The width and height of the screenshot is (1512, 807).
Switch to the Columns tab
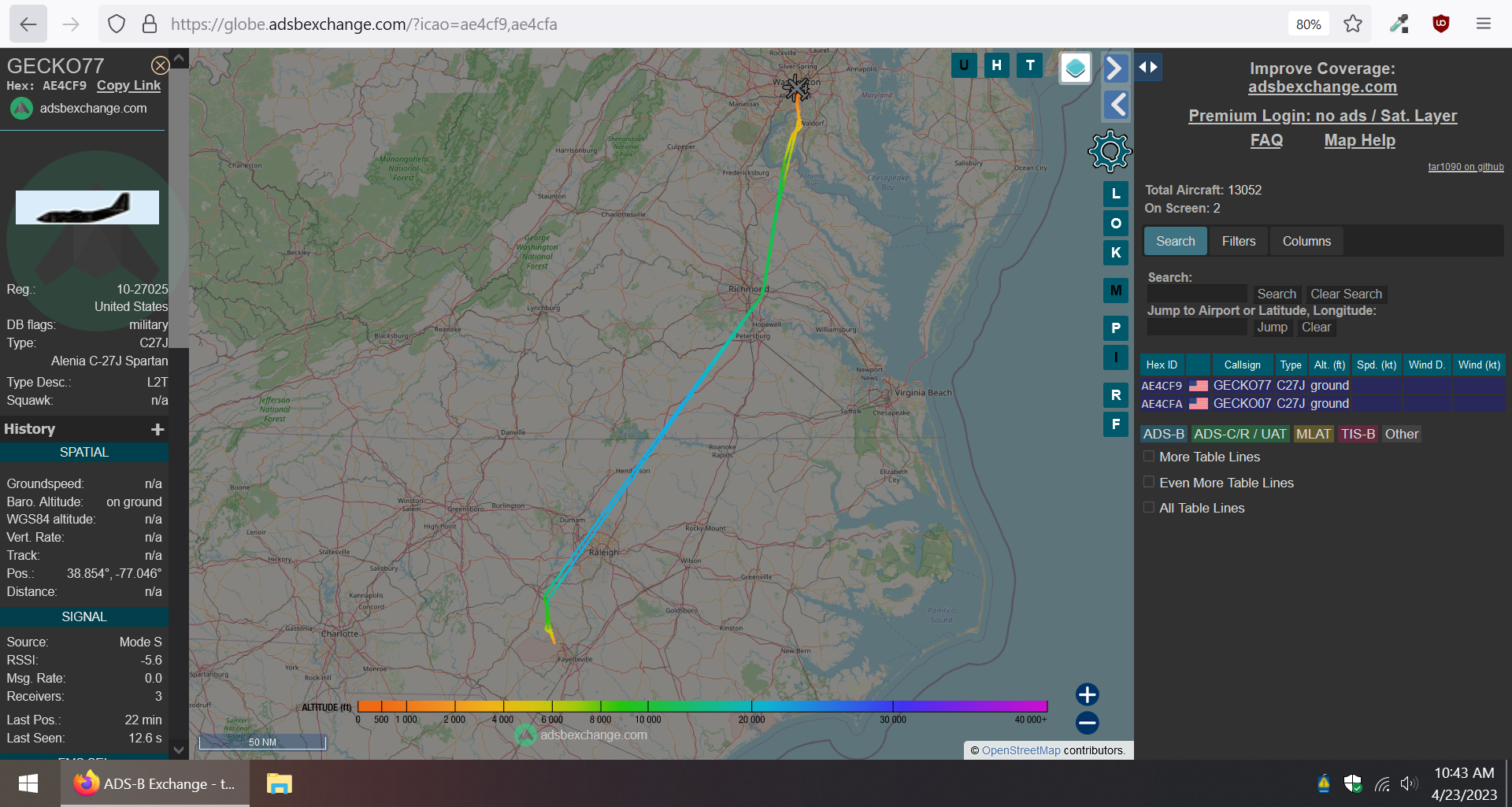pyautogui.click(x=1306, y=241)
